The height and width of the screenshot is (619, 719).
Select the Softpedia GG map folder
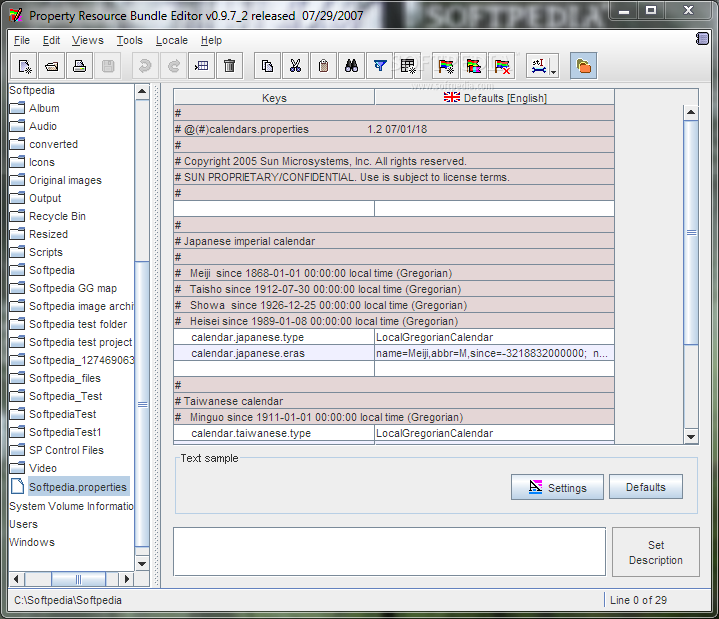pyautogui.click(x=73, y=288)
